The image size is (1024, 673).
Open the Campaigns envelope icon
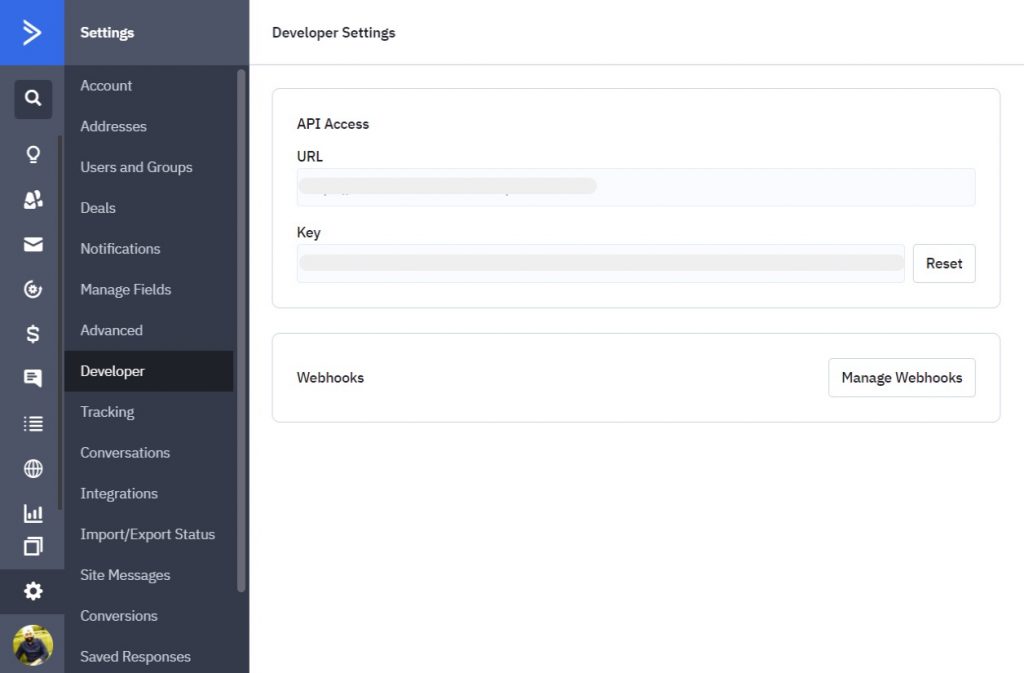click(x=33, y=244)
